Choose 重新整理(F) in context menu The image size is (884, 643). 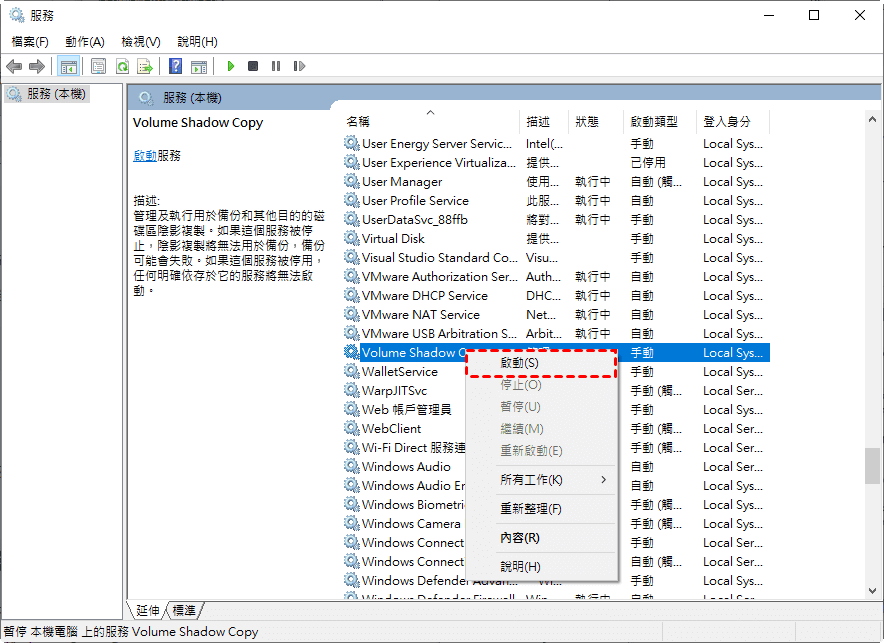(541, 508)
